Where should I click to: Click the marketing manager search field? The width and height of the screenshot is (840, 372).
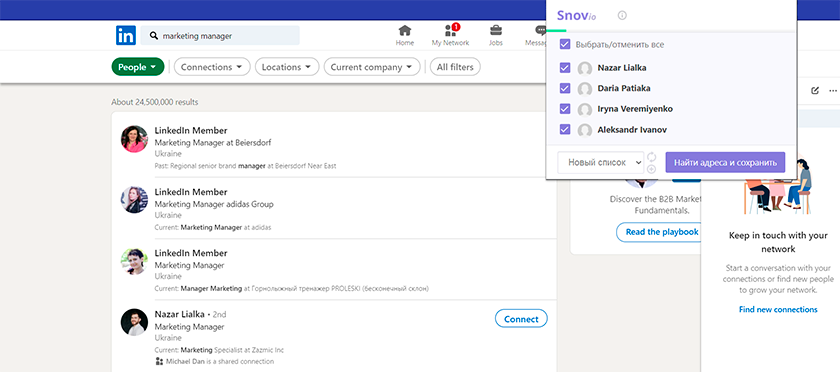coord(220,35)
